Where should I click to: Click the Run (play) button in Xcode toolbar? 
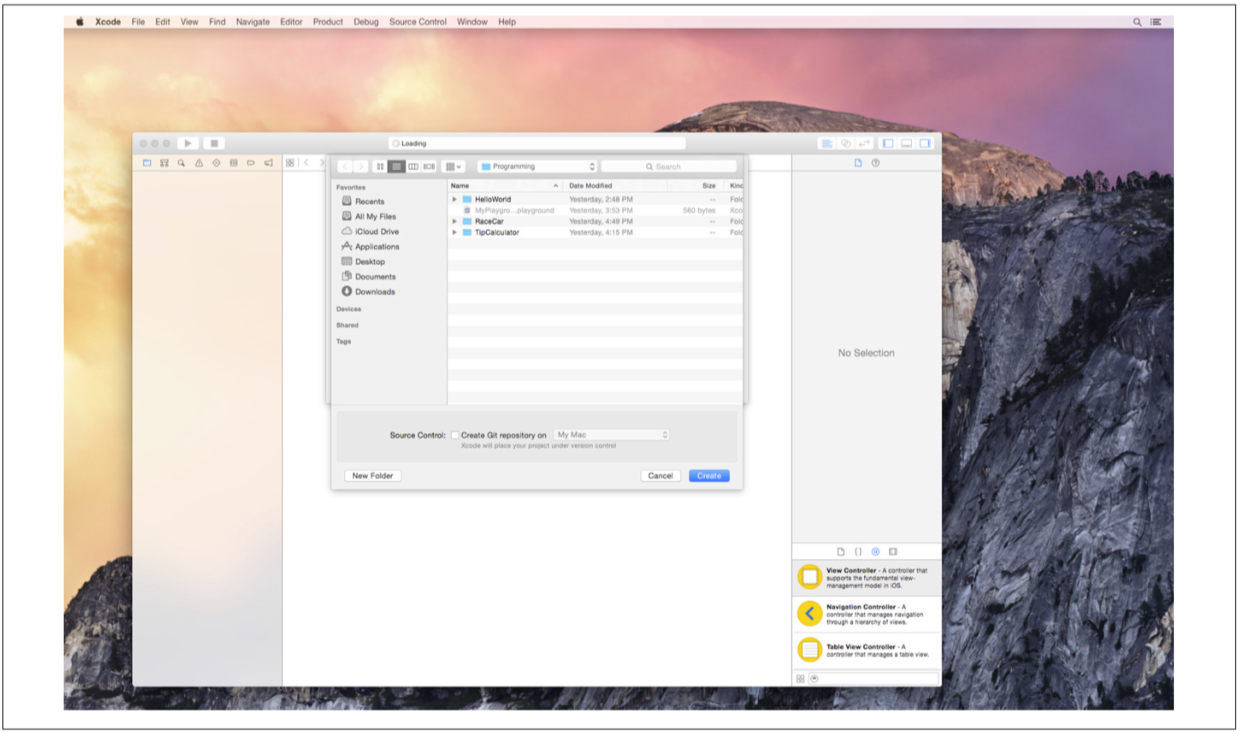pyautogui.click(x=188, y=144)
